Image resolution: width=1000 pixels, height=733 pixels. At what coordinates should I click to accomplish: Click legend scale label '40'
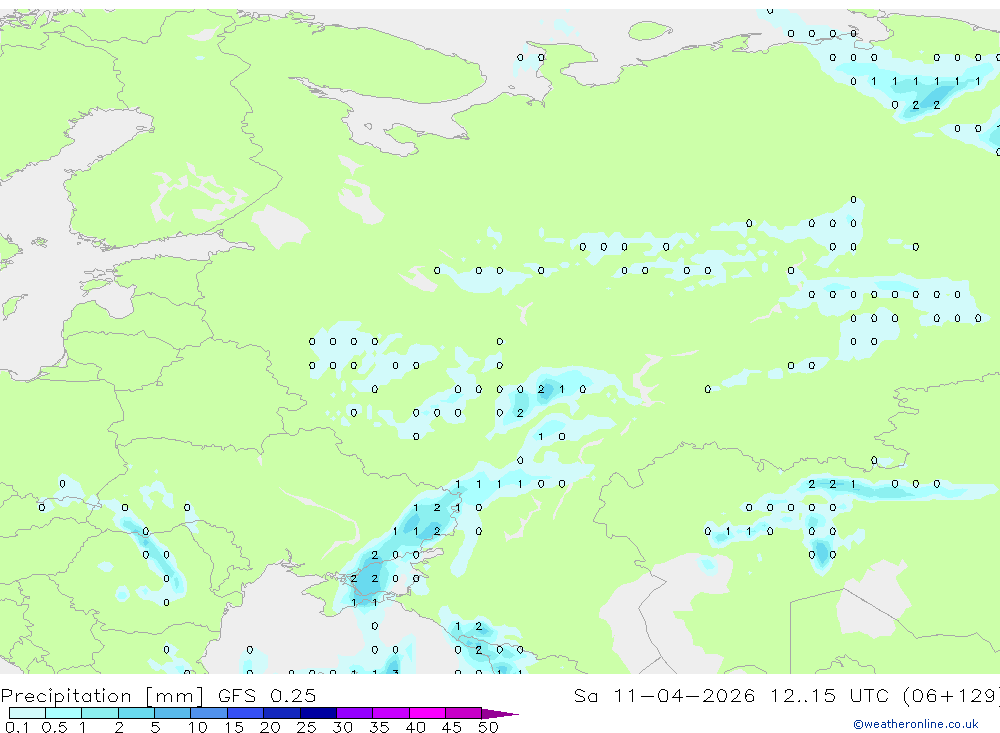click(415, 727)
